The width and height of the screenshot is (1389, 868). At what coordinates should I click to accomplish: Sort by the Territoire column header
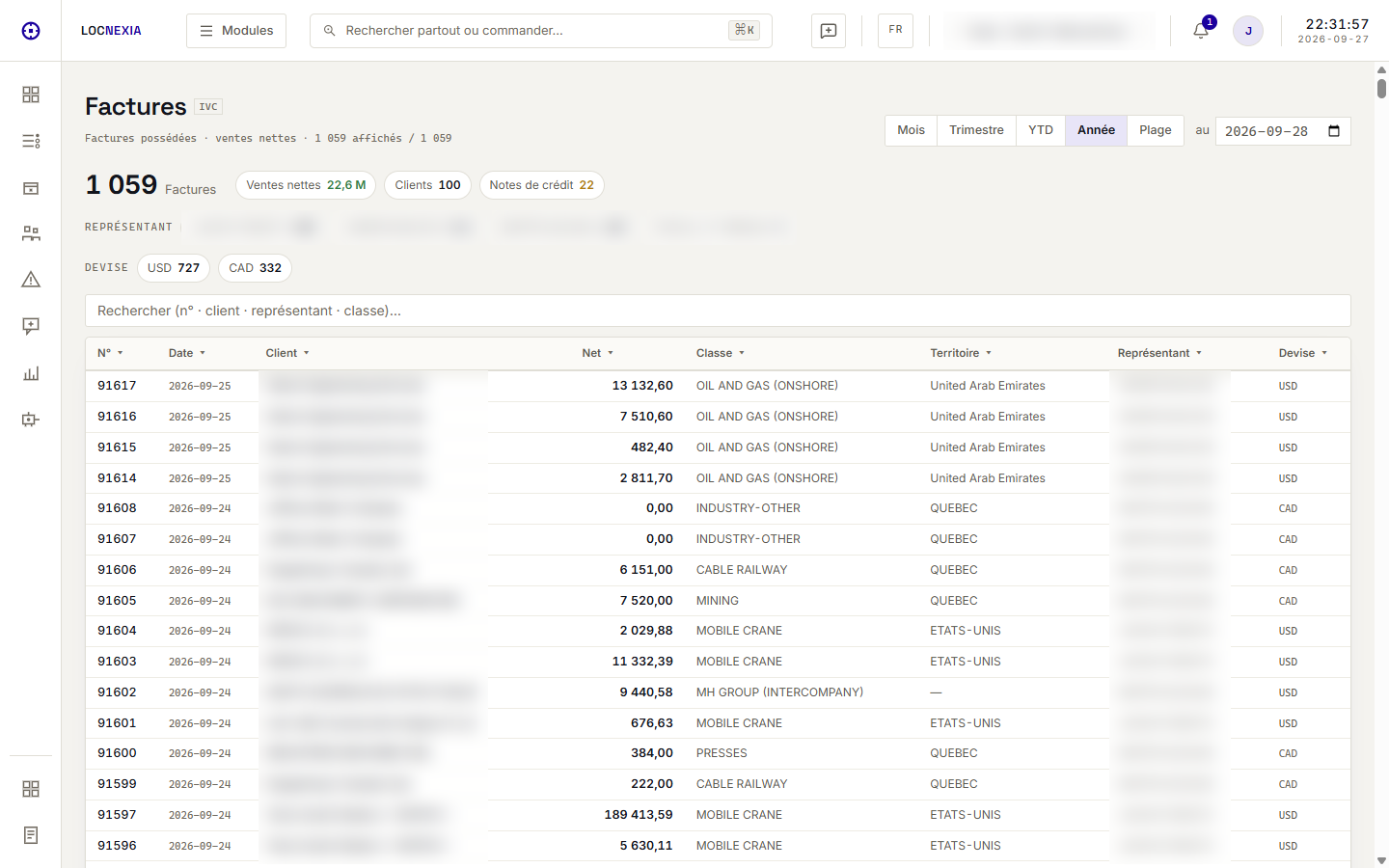click(x=961, y=353)
